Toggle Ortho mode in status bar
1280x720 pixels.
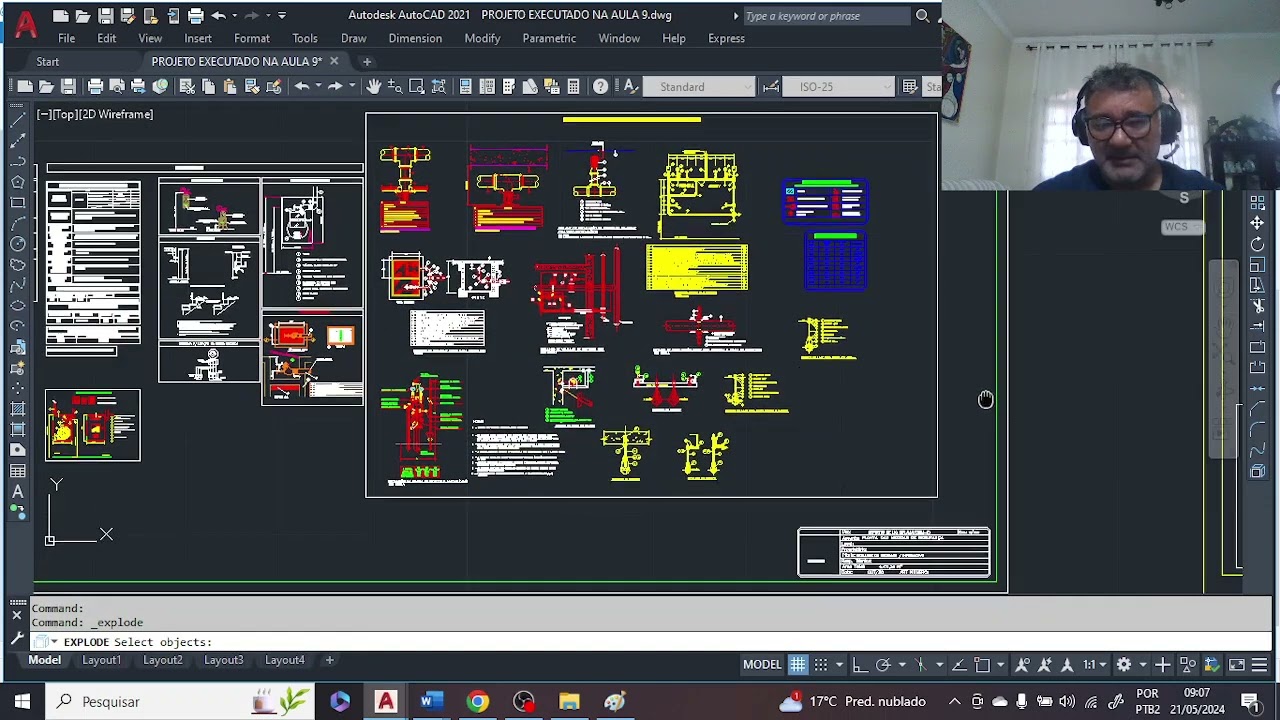pyautogui.click(x=859, y=664)
